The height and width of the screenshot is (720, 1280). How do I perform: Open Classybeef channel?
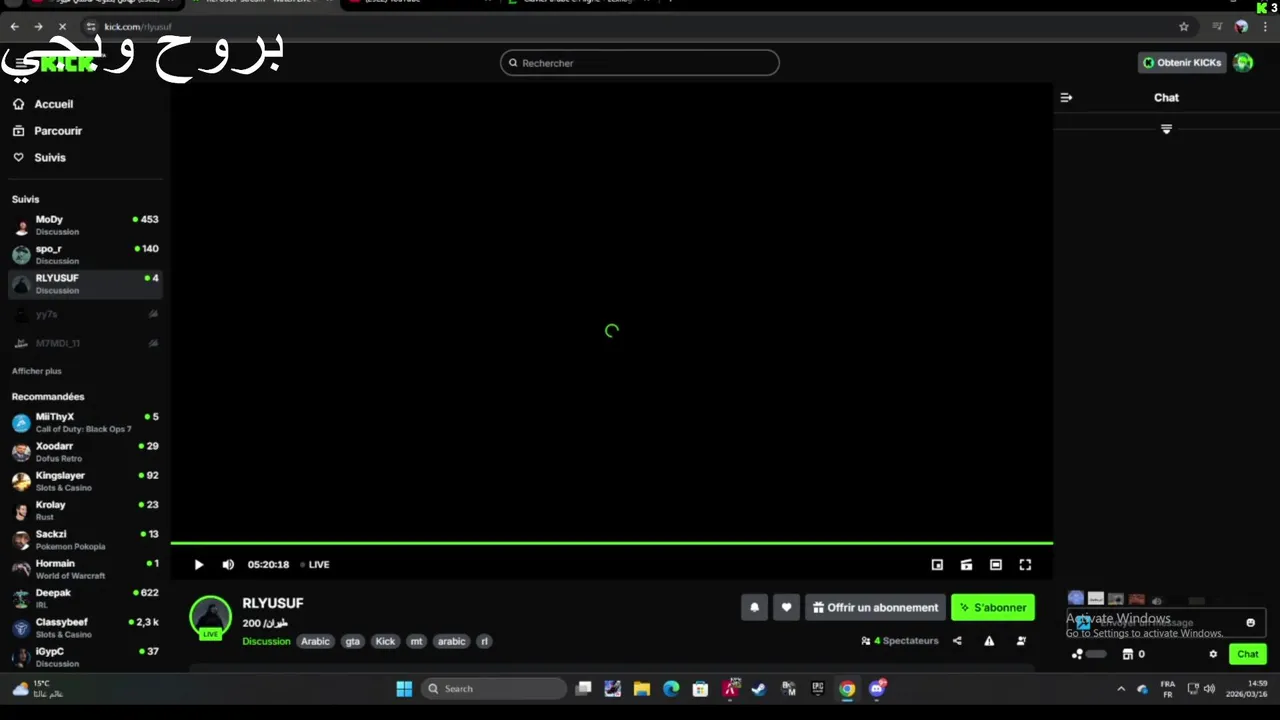[x=85, y=627]
